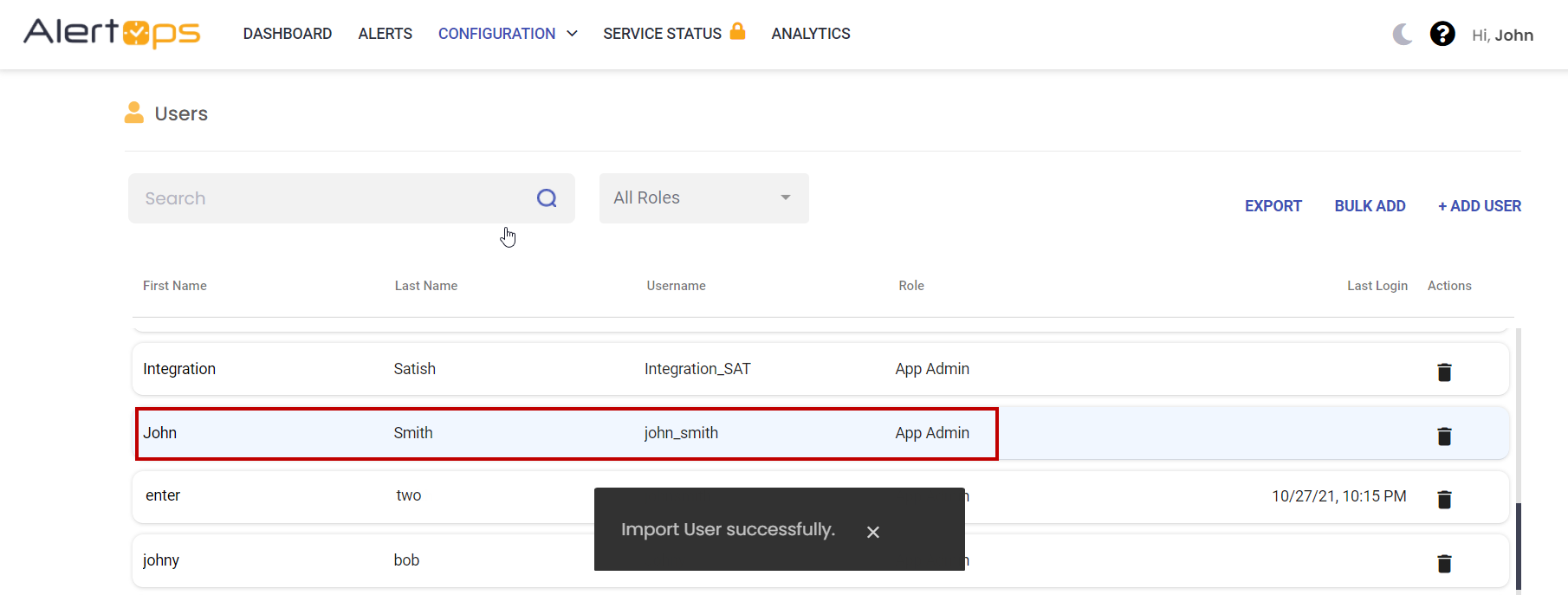Click the users list scrollbar
1568x595 pixels.
(1519, 546)
